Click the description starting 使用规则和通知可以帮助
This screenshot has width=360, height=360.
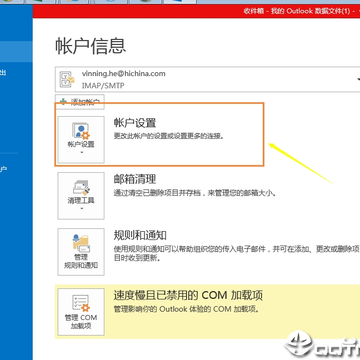click(237, 253)
